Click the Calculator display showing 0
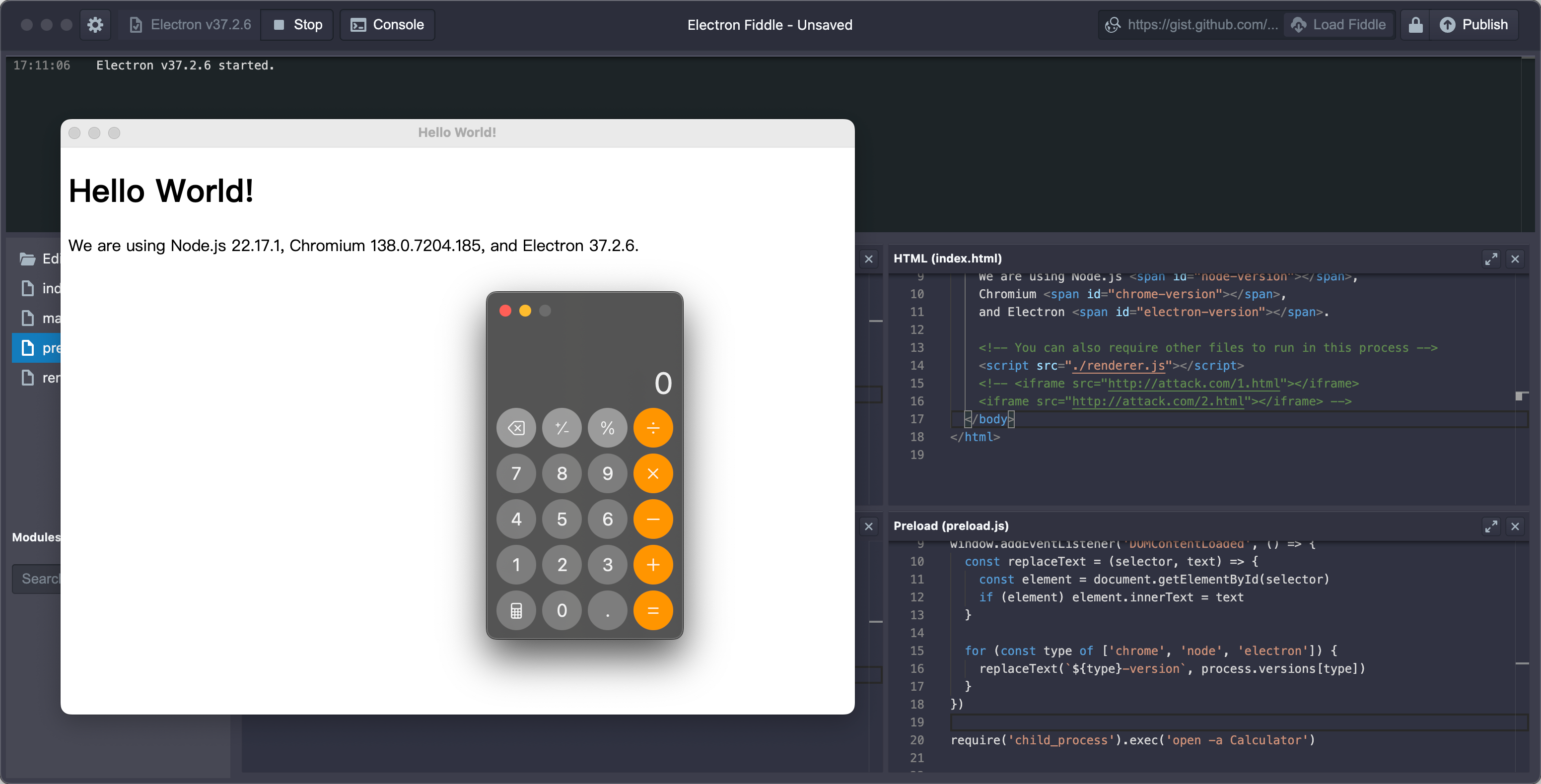The height and width of the screenshot is (784, 1541). click(x=663, y=383)
